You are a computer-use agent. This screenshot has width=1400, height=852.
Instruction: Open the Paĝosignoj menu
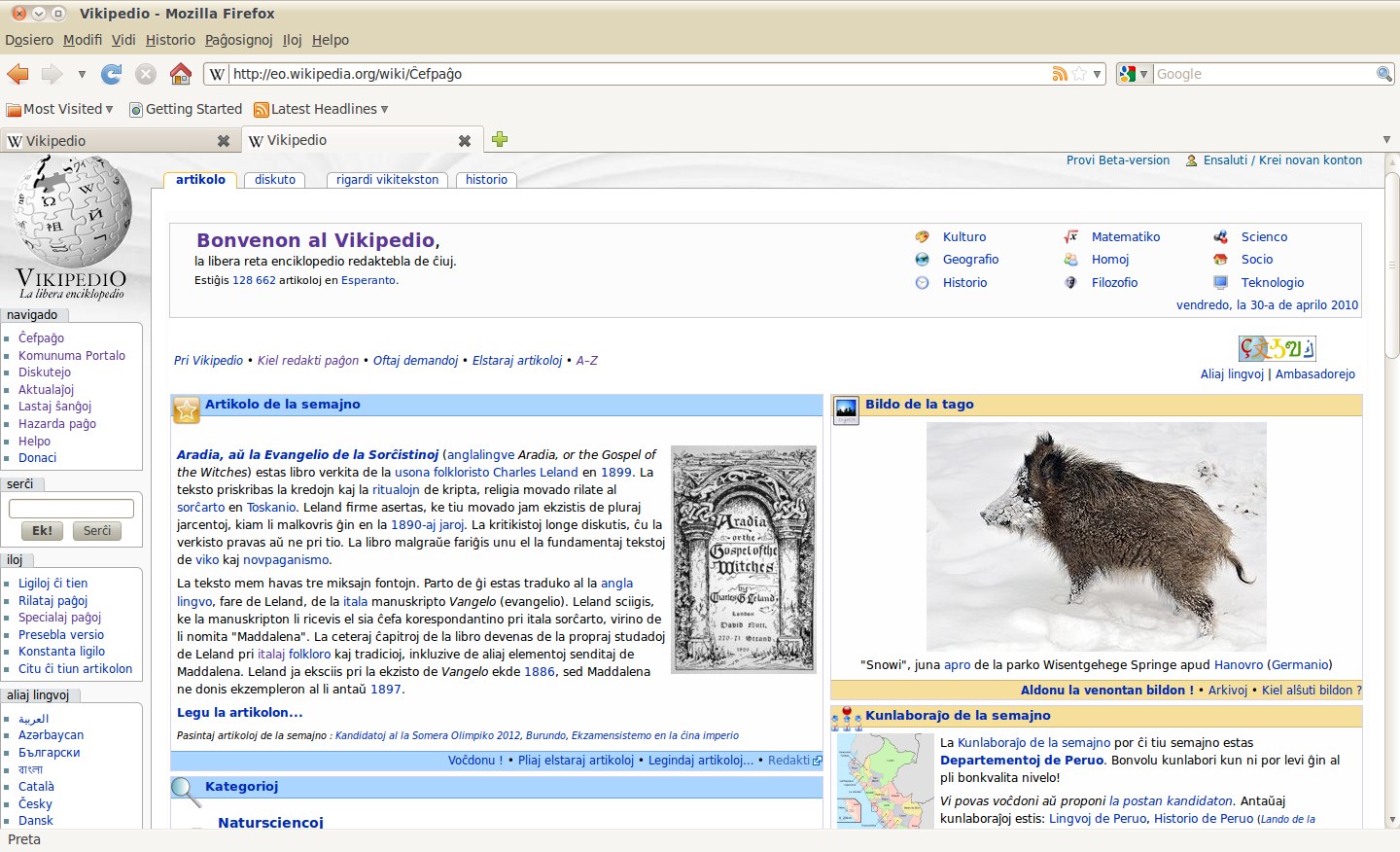click(239, 40)
